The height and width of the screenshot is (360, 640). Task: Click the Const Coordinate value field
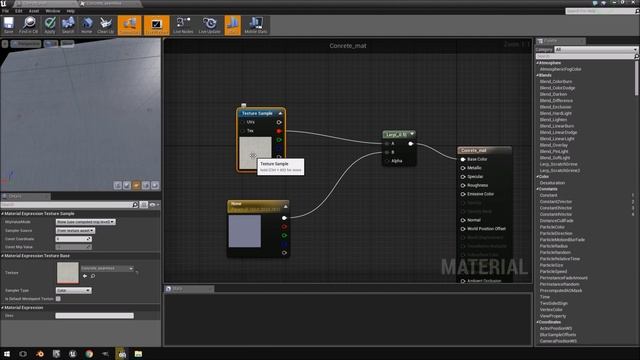[x=73, y=239]
